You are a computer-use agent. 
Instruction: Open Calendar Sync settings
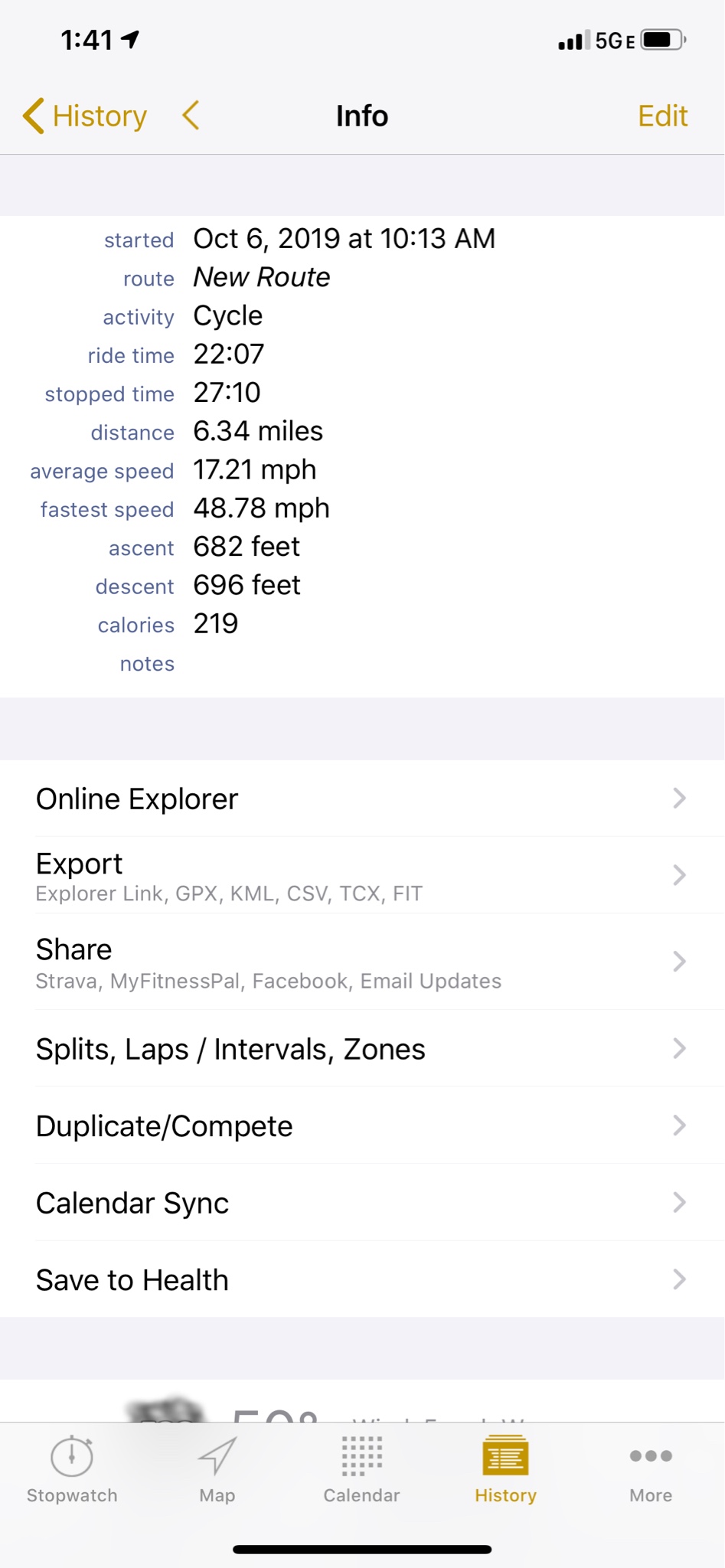pyautogui.click(x=362, y=1202)
